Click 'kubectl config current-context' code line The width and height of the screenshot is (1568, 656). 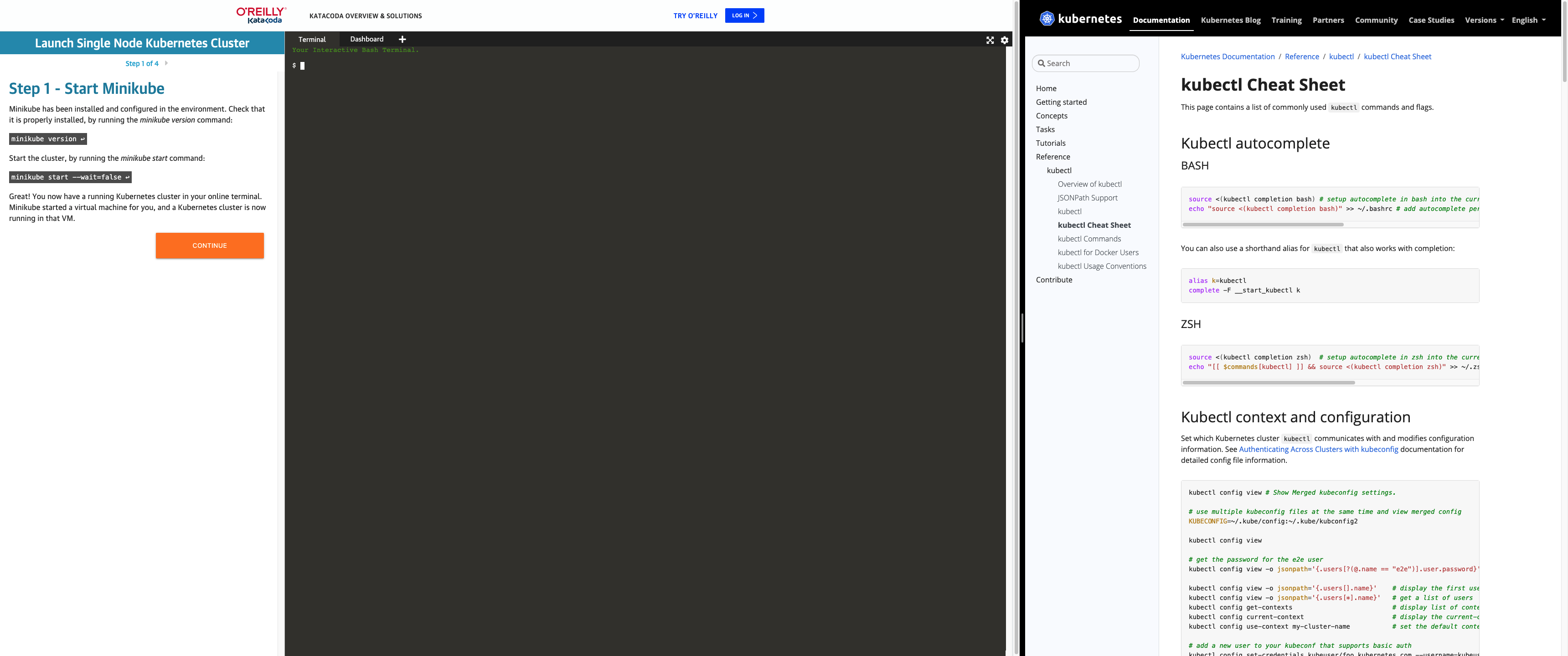point(1245,617)
